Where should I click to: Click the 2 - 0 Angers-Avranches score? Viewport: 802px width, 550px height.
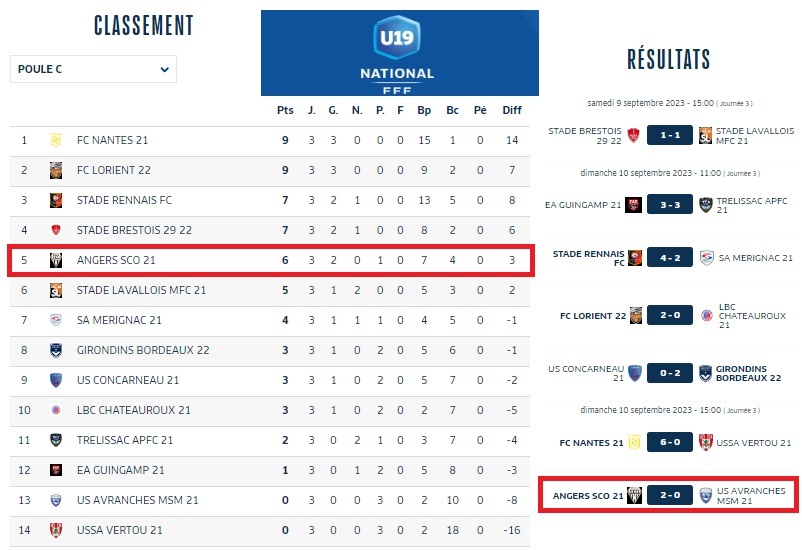pyautogui.click(x=670, y=495)
